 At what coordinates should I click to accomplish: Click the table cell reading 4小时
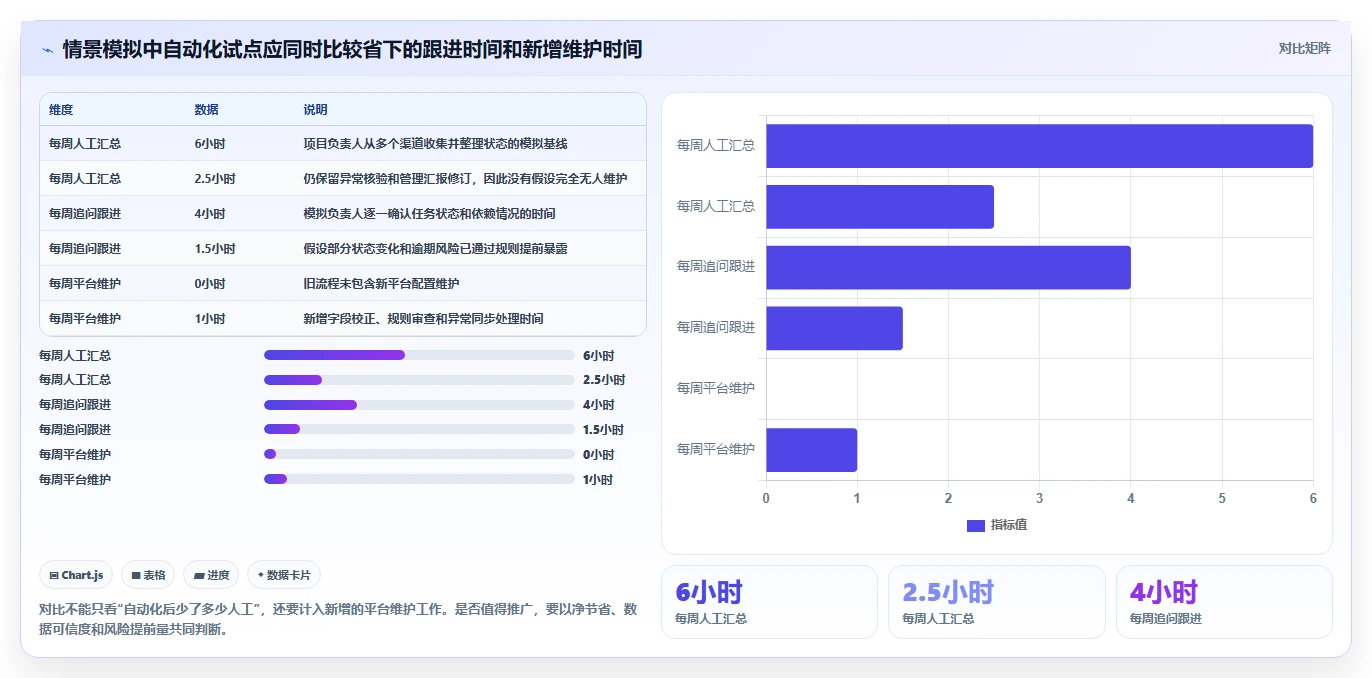210,214
